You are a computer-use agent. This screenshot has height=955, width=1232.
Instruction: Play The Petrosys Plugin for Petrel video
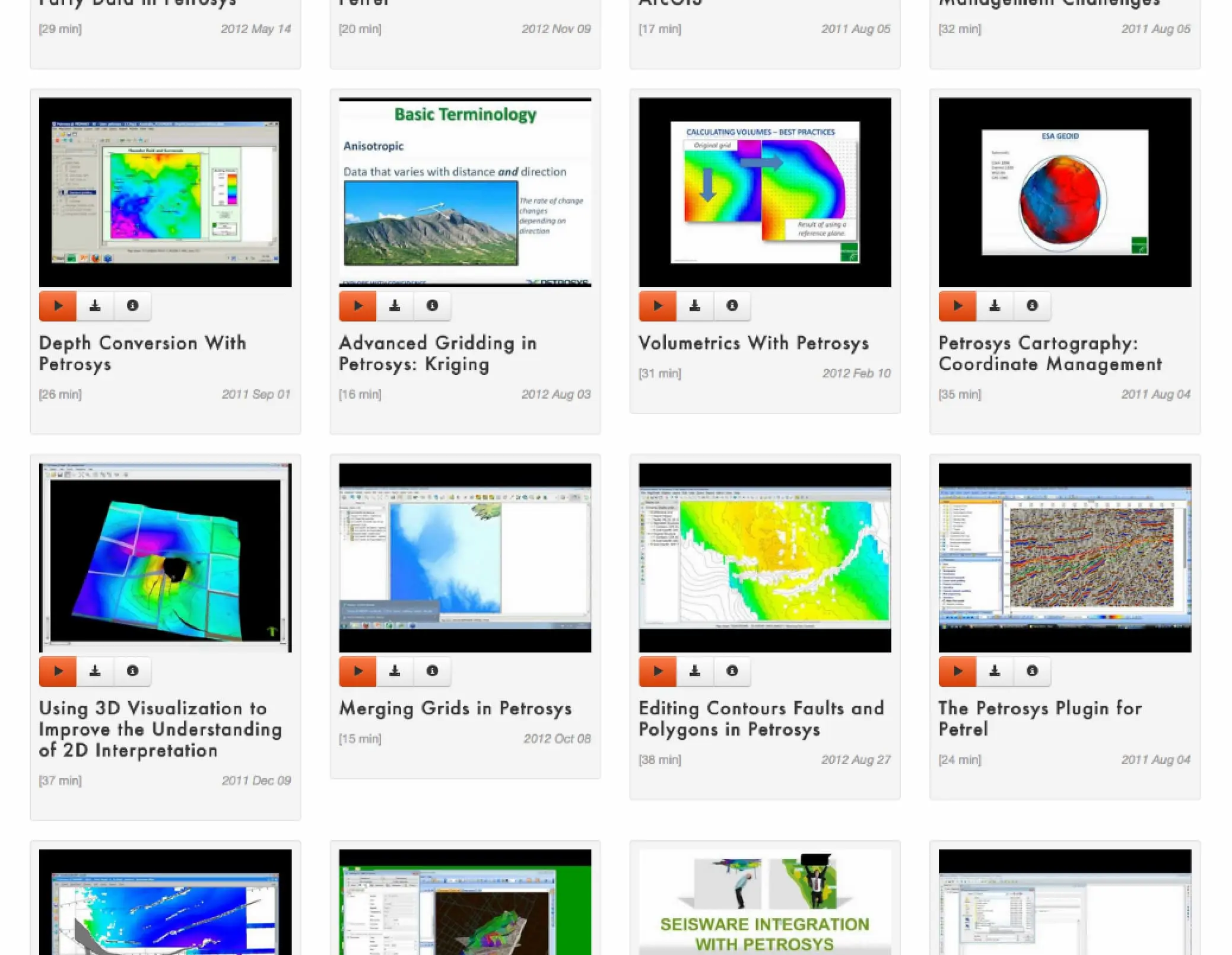(957, 671)
